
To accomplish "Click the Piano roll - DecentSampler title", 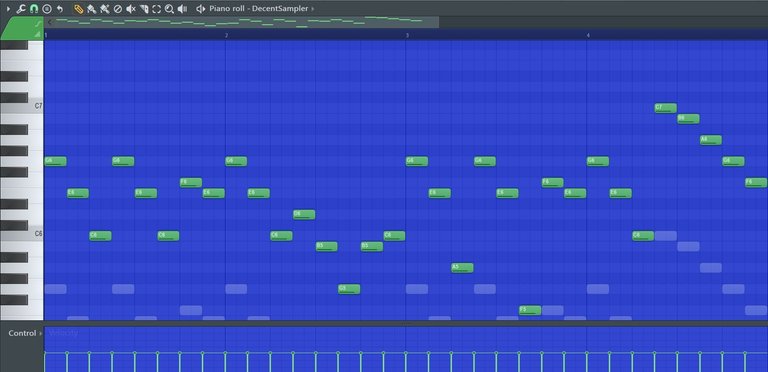I will [259, 9].
